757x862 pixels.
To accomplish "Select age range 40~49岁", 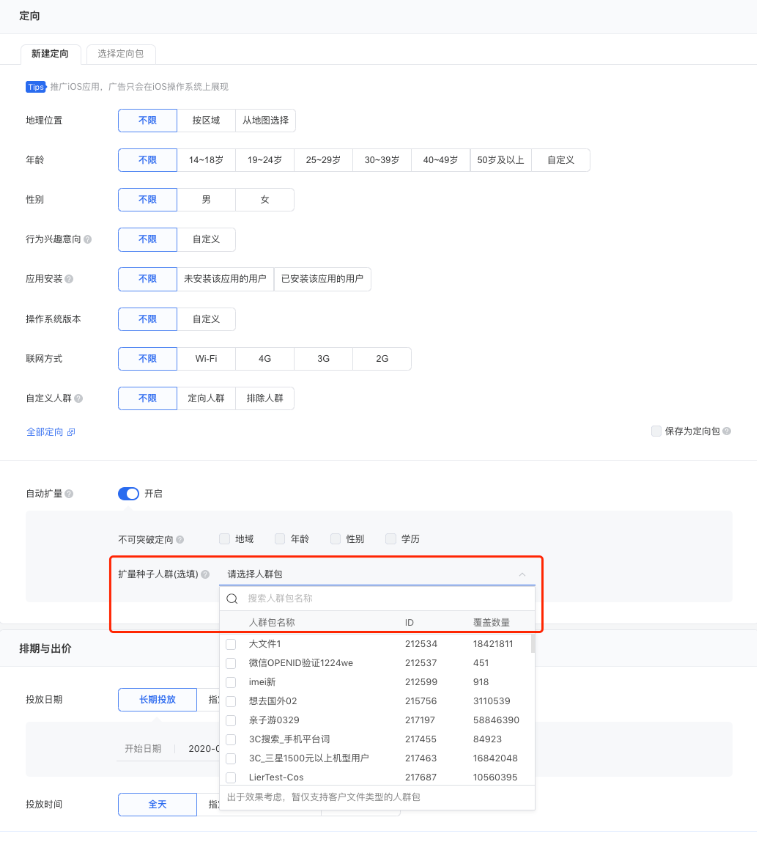I will [x=440, y=160].
